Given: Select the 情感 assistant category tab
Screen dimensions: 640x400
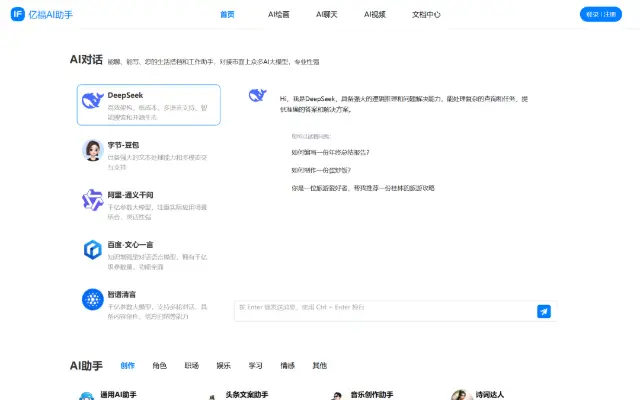Looking at the screenshot, I should coord(287,365).
